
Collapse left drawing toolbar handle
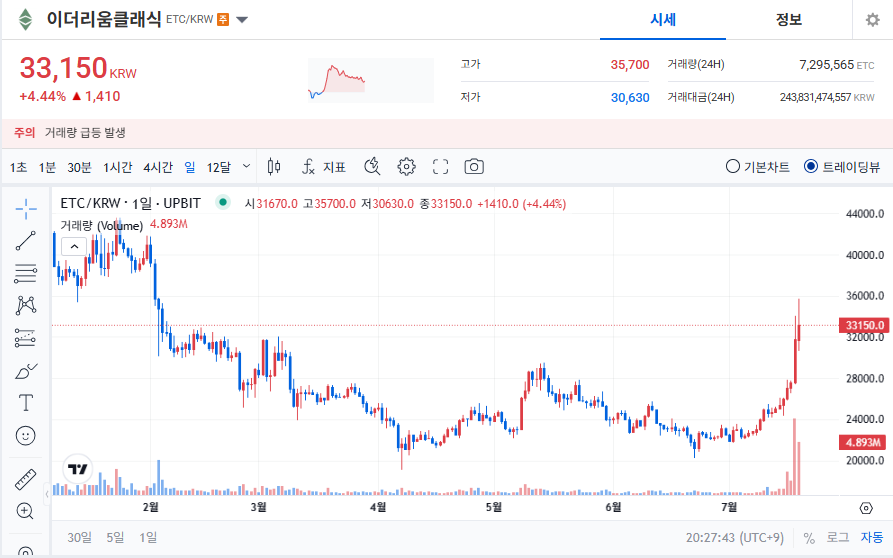coord(47,494)
